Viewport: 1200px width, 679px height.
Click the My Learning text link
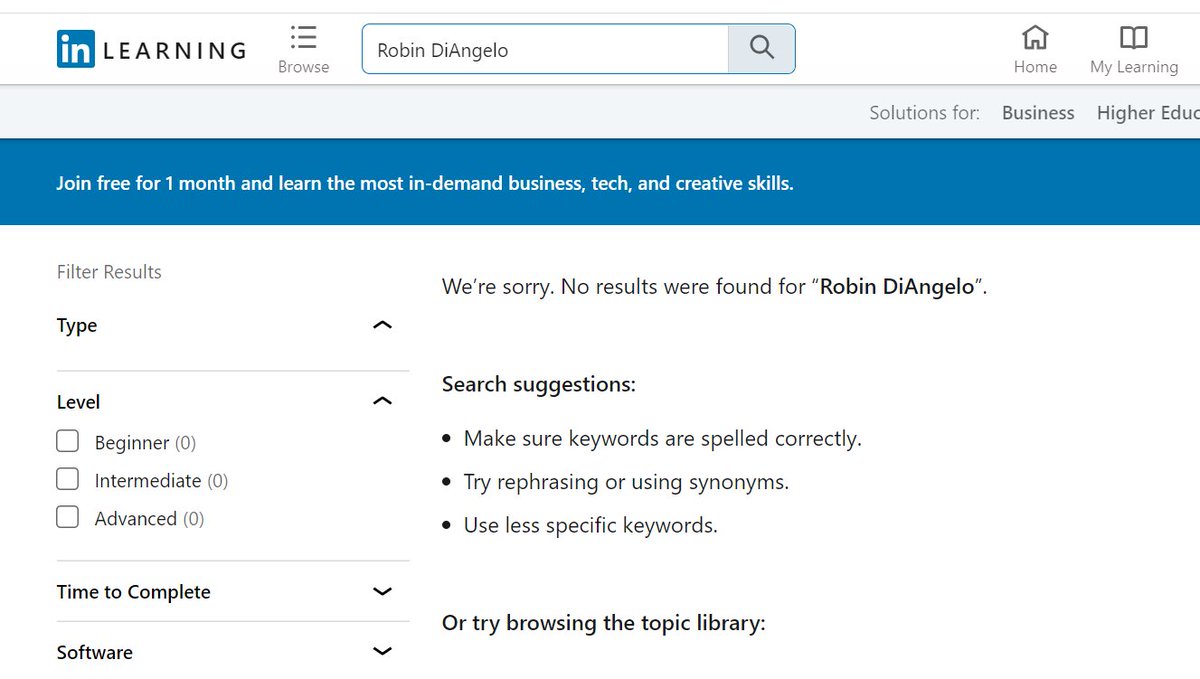(1133, 66)
